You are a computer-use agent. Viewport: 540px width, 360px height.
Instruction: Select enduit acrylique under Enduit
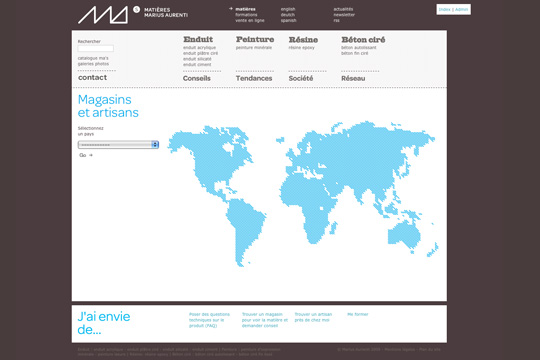[x=199, y=48]
